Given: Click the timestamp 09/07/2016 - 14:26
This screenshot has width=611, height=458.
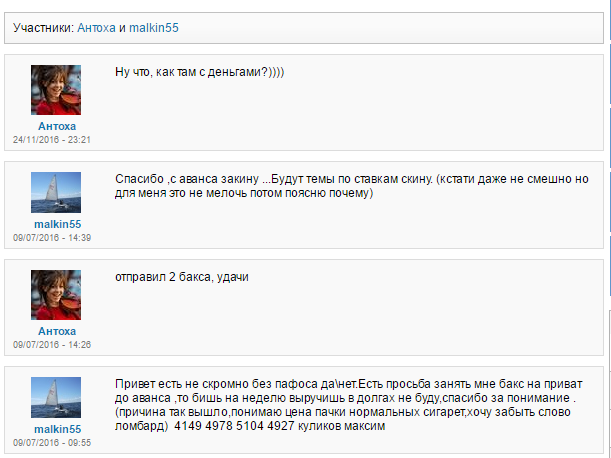Looking at the screenshot, I should tap(52, 345).
